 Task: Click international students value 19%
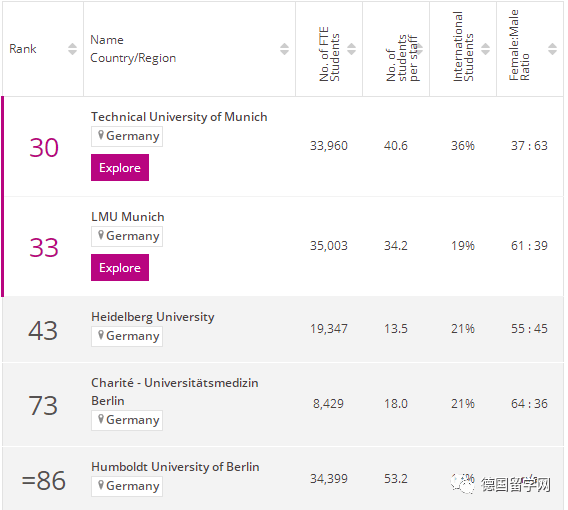tap(463, 246)
